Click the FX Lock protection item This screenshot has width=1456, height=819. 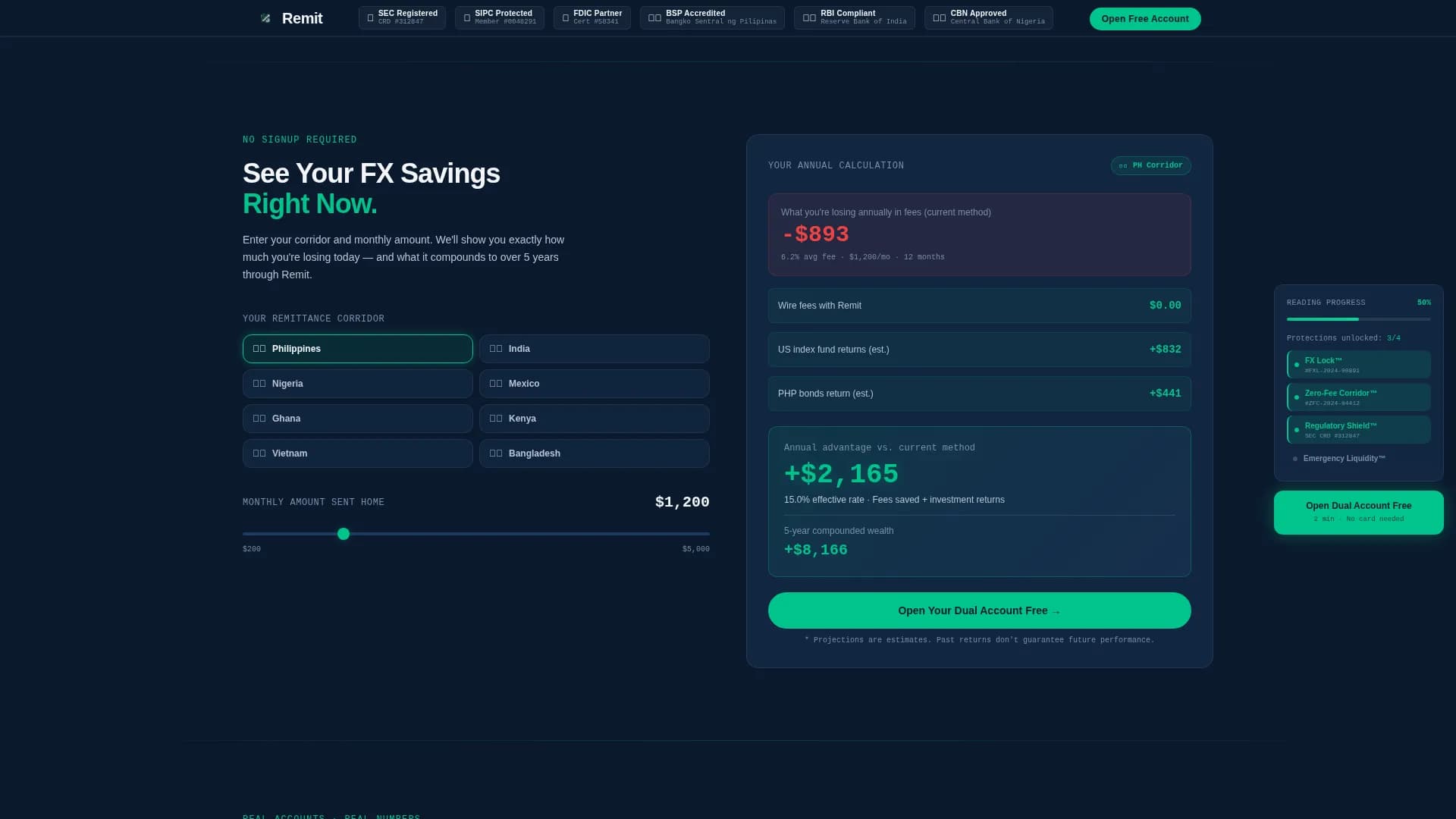[1358, 365]
